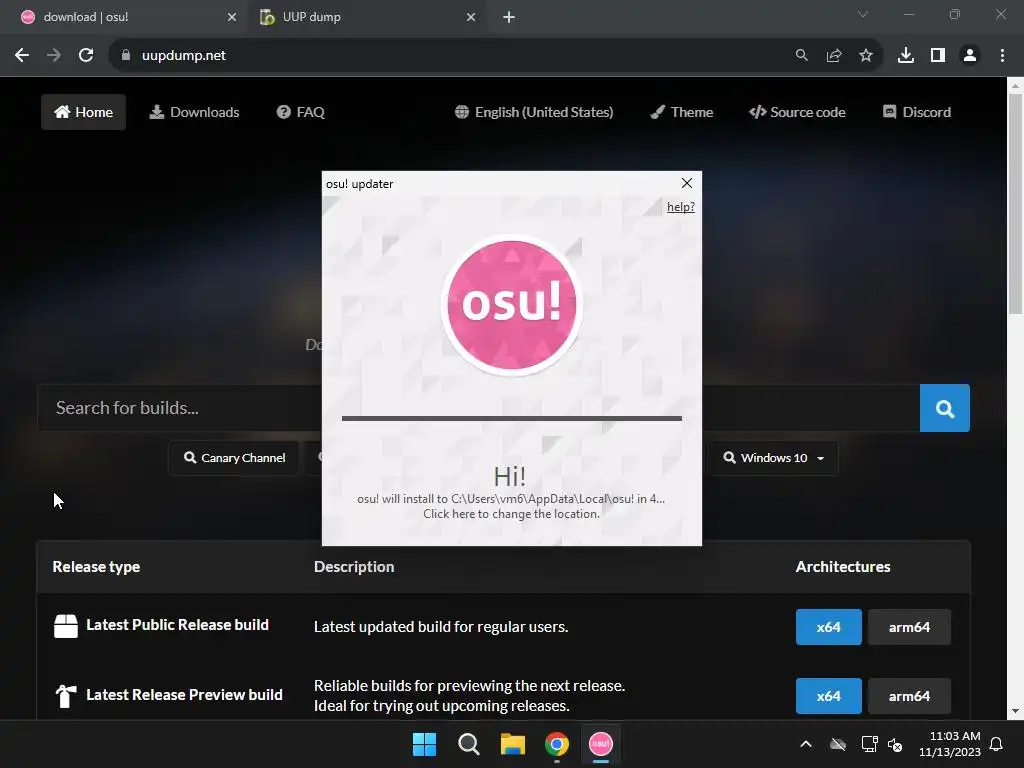This screenshot has width=1024, height=768.
Task: Choose arm64 for Latest Release Preview build
Action: coord(909,696)
